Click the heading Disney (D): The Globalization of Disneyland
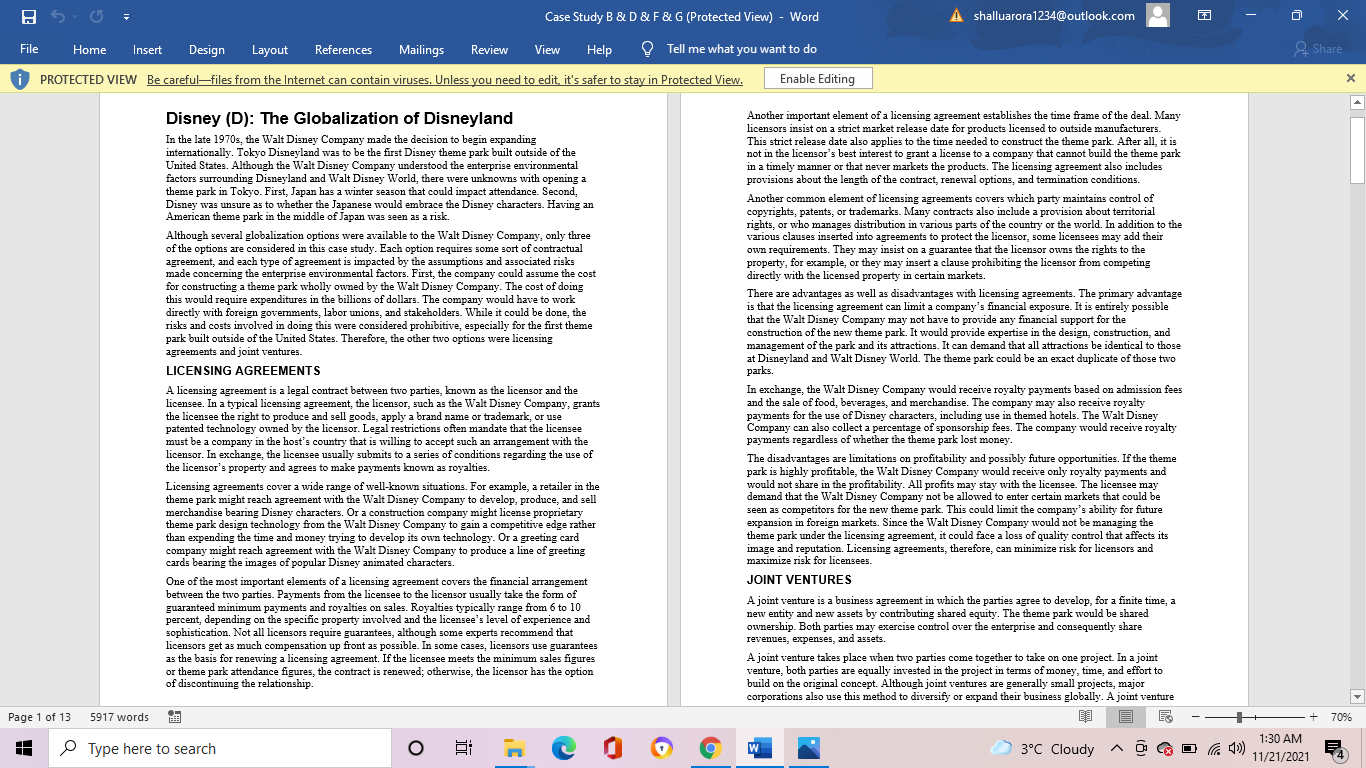The height and width of the screenshot is (768, 1366). click(x=339, y=119)
